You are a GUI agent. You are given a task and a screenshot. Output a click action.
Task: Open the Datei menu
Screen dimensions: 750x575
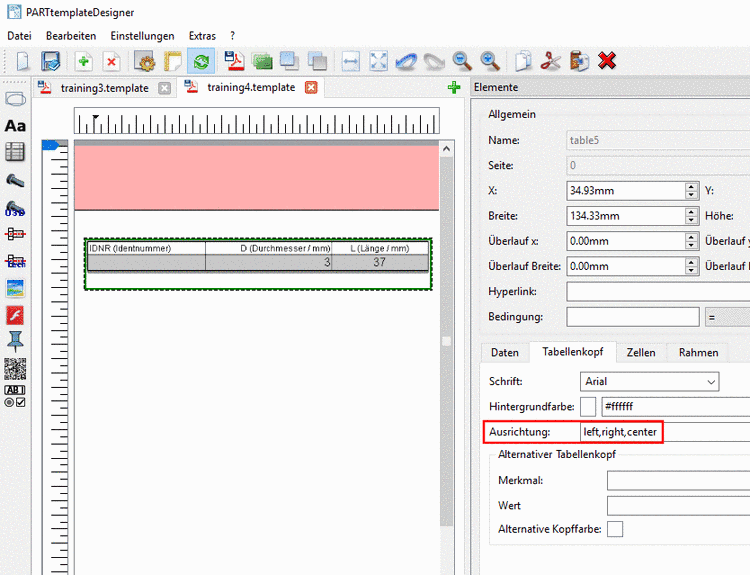[x=19, y=36]
